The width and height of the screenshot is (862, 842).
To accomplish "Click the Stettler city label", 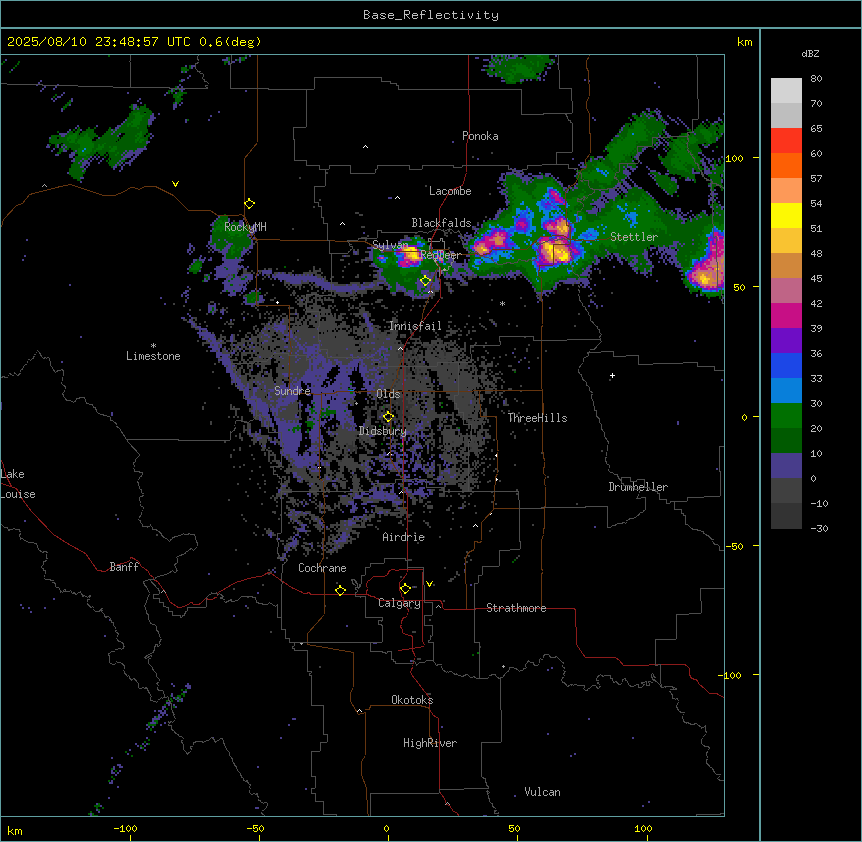I will tap(634, 237).
